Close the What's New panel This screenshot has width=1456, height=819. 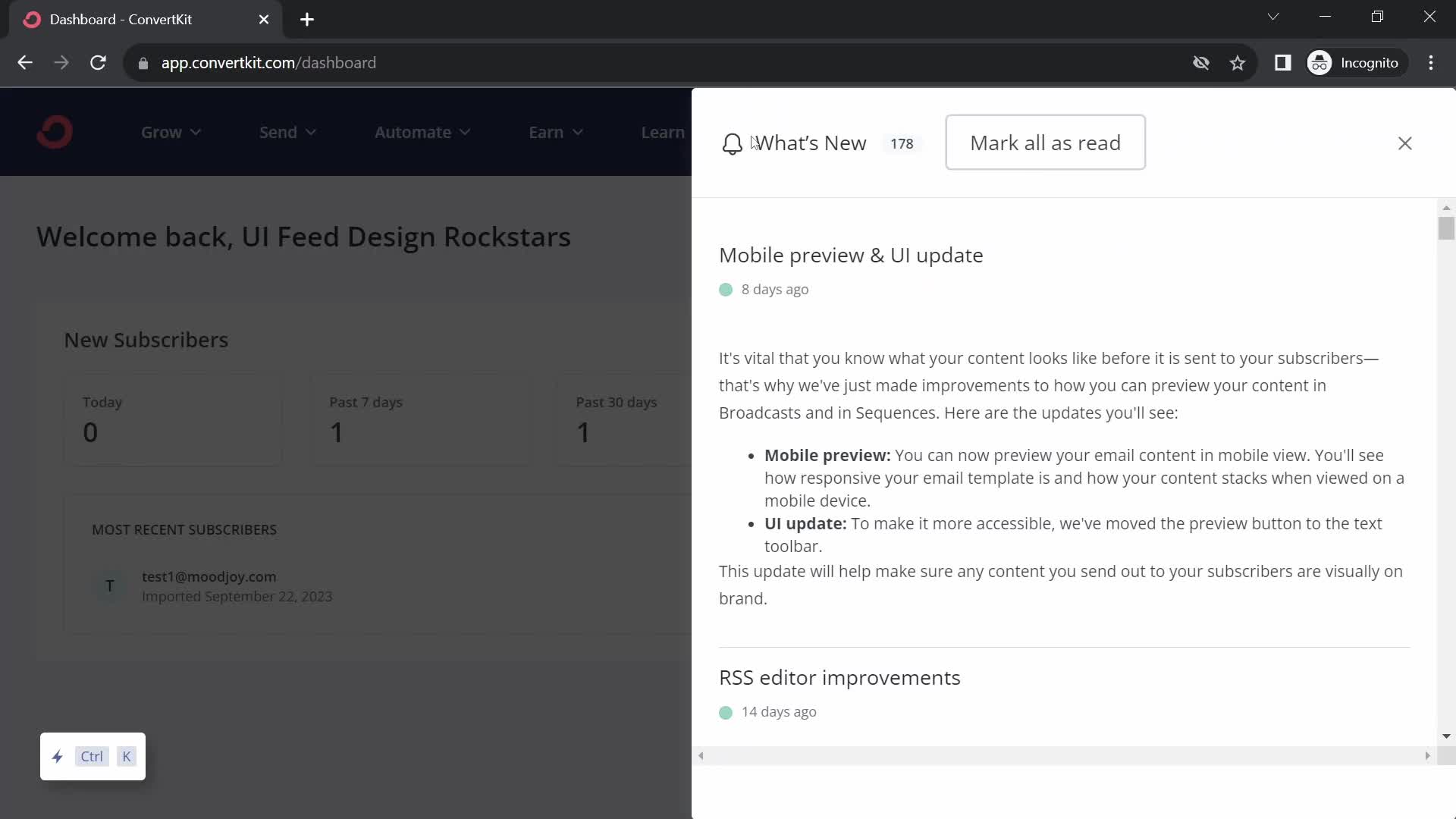tap(1405, 143)
